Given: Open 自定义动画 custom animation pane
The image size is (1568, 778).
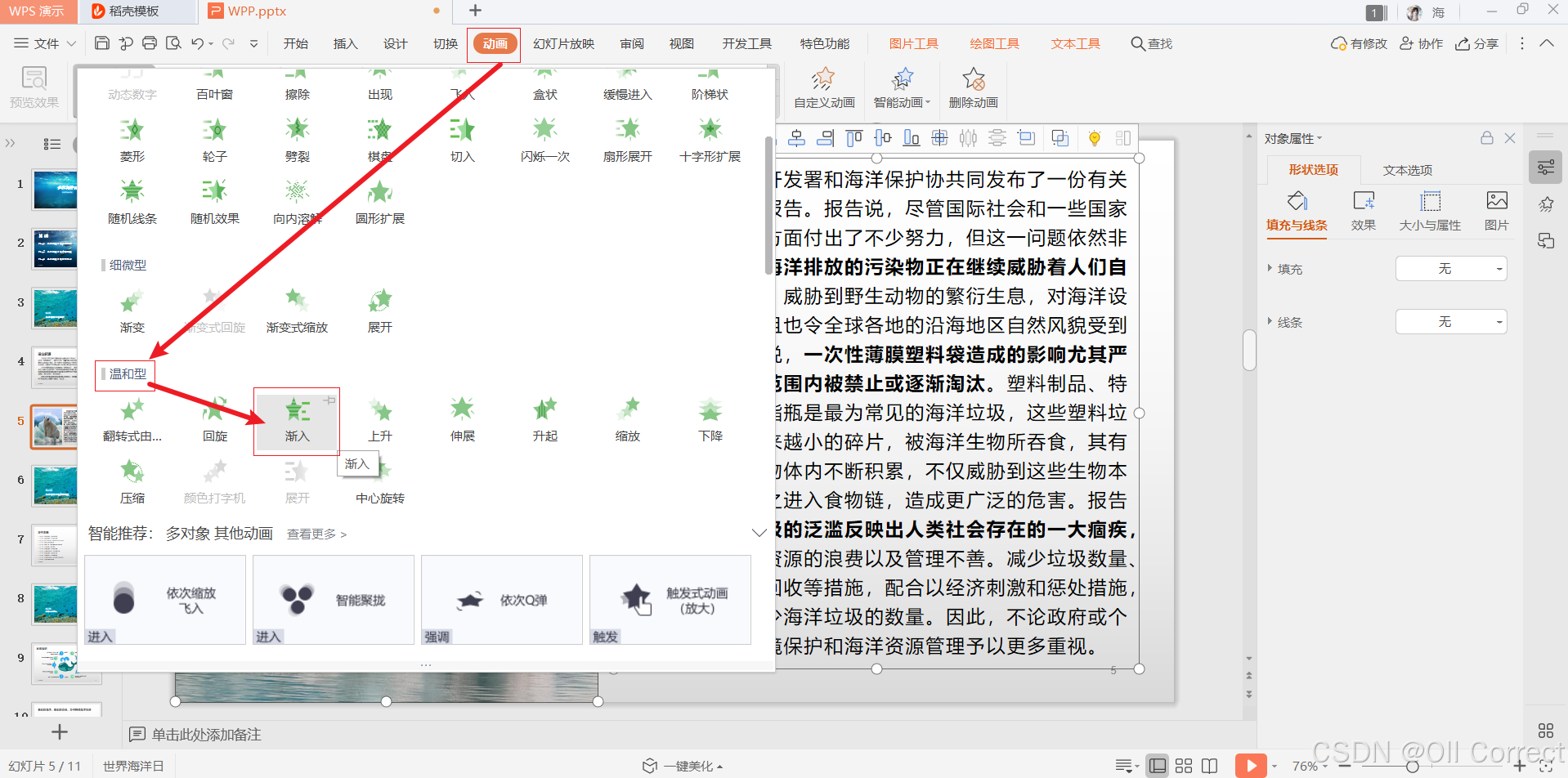Looking at the screenshot, I should click(x=824, y=88).
